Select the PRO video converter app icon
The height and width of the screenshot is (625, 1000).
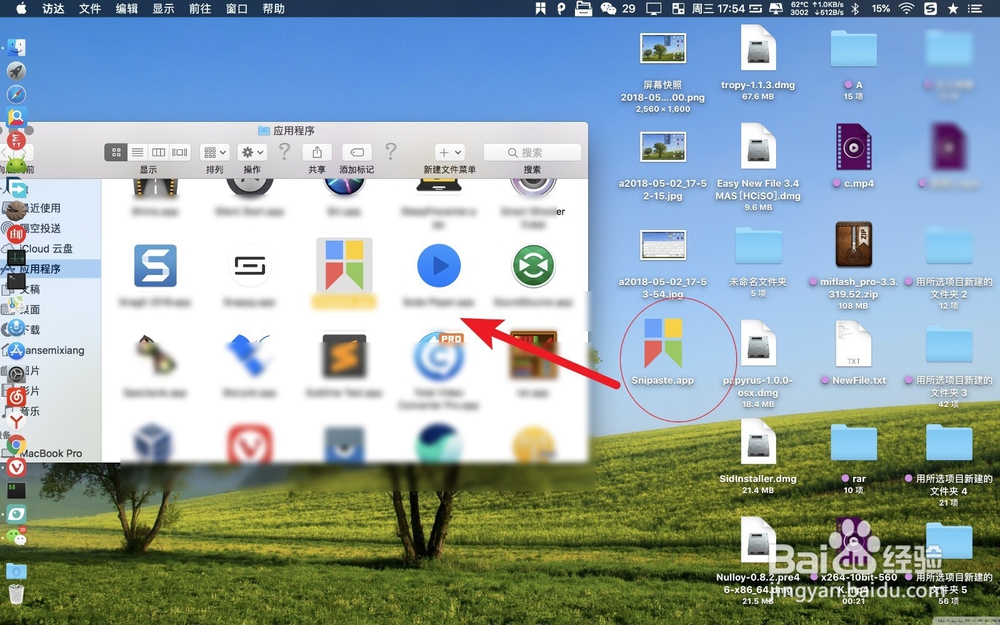[x=439, y=355]
